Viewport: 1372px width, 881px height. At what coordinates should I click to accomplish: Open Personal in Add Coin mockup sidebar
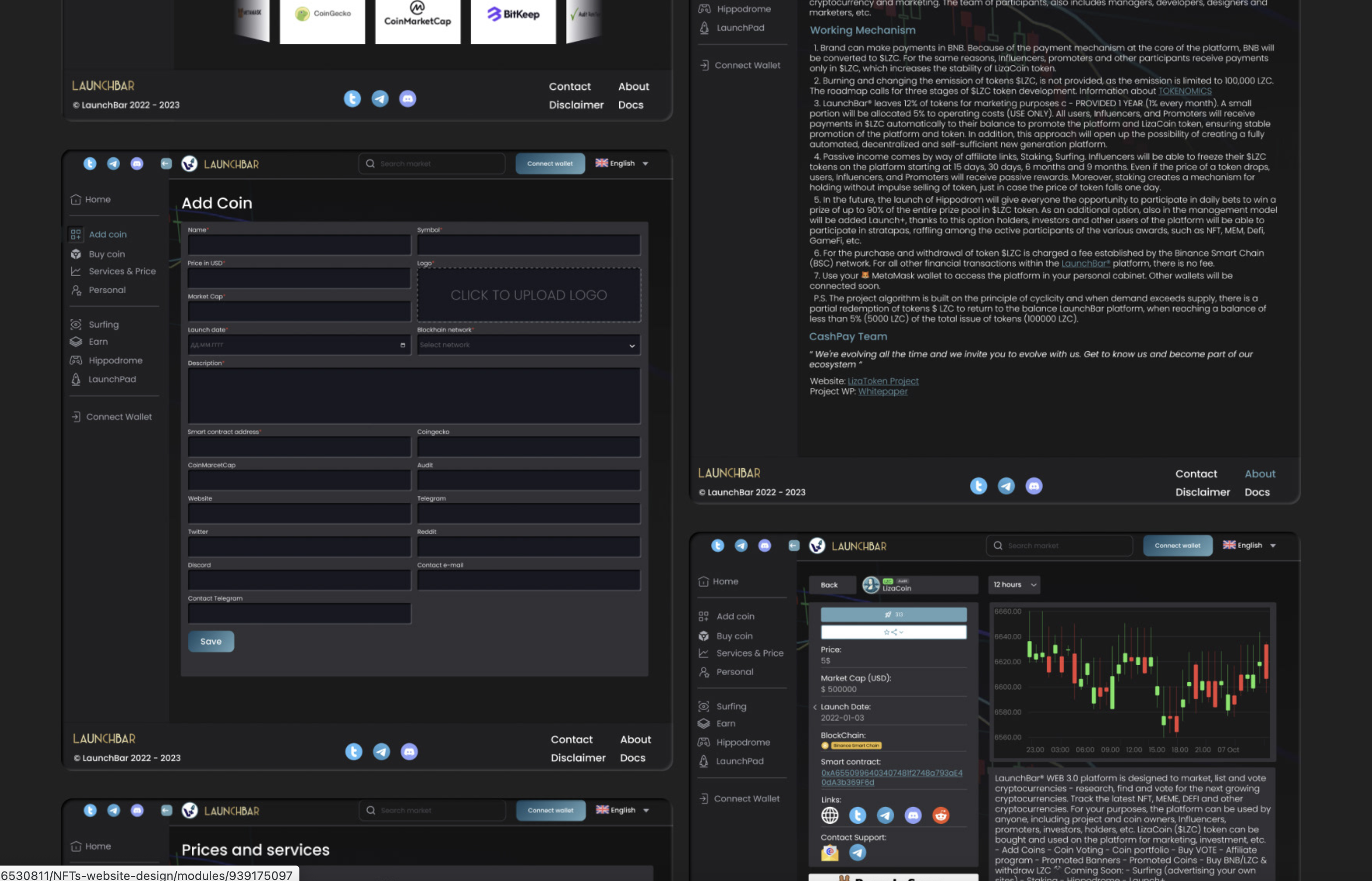98,290
